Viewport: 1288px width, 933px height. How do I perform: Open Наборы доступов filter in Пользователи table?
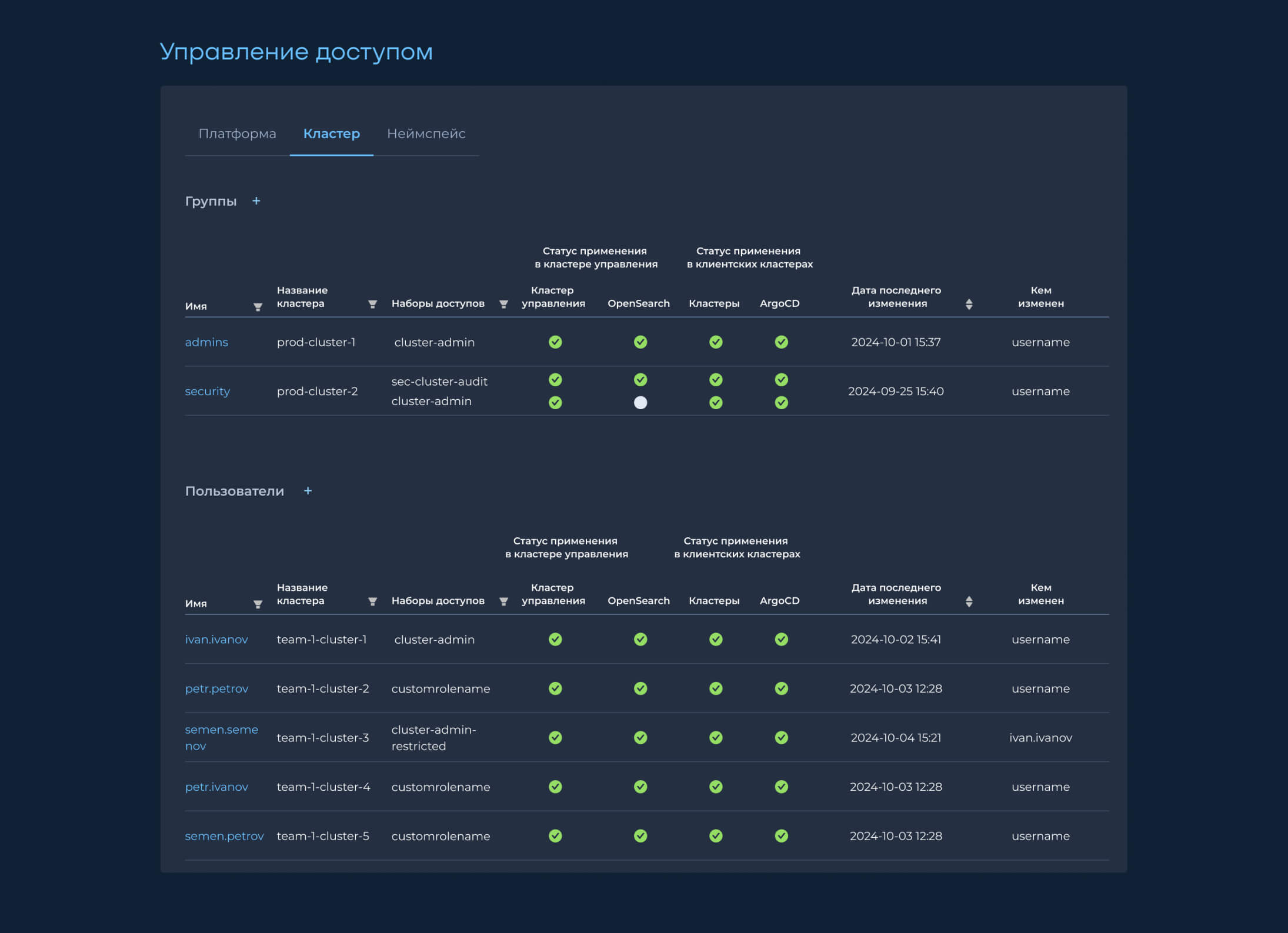pyautogui.click(x=503, y=601)
